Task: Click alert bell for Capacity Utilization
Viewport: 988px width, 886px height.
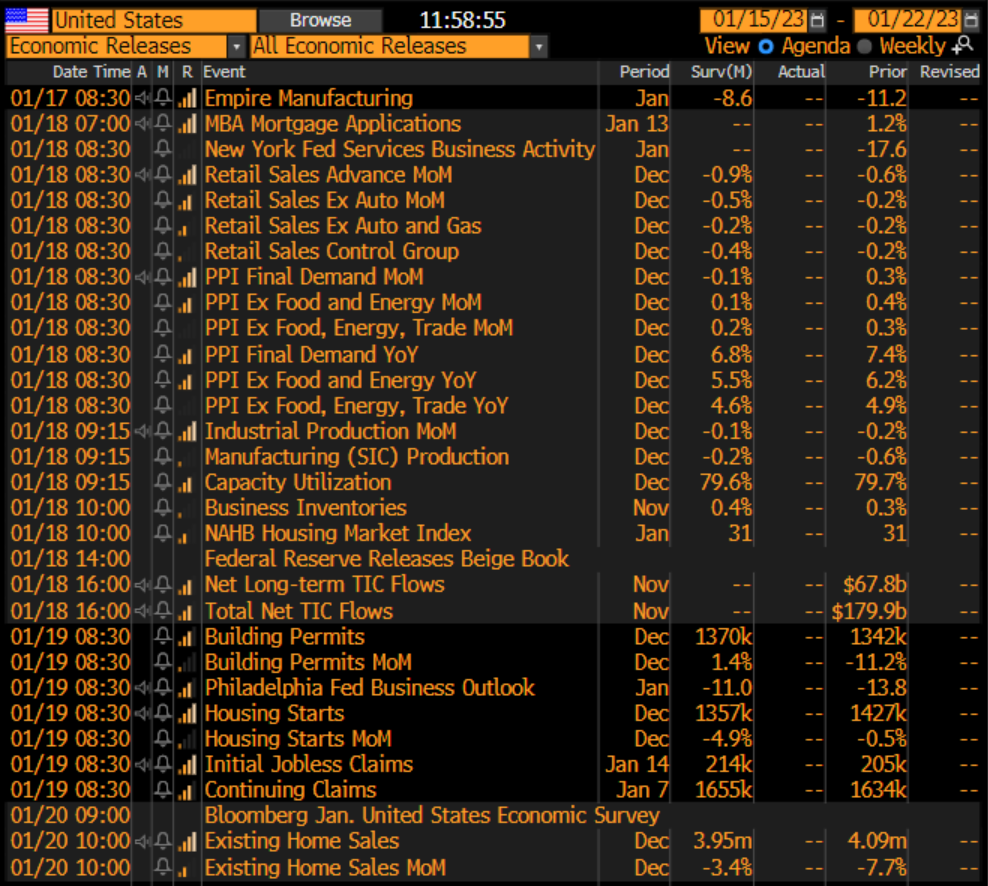Action: pos(163,482)
